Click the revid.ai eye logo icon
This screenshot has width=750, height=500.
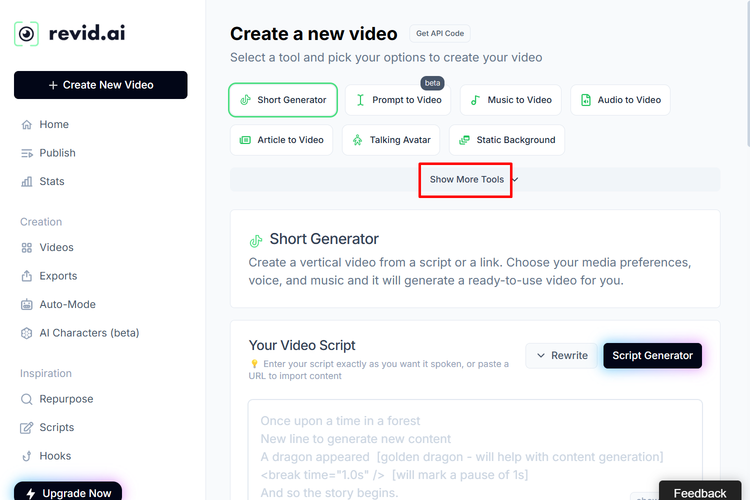coord(26,33)
